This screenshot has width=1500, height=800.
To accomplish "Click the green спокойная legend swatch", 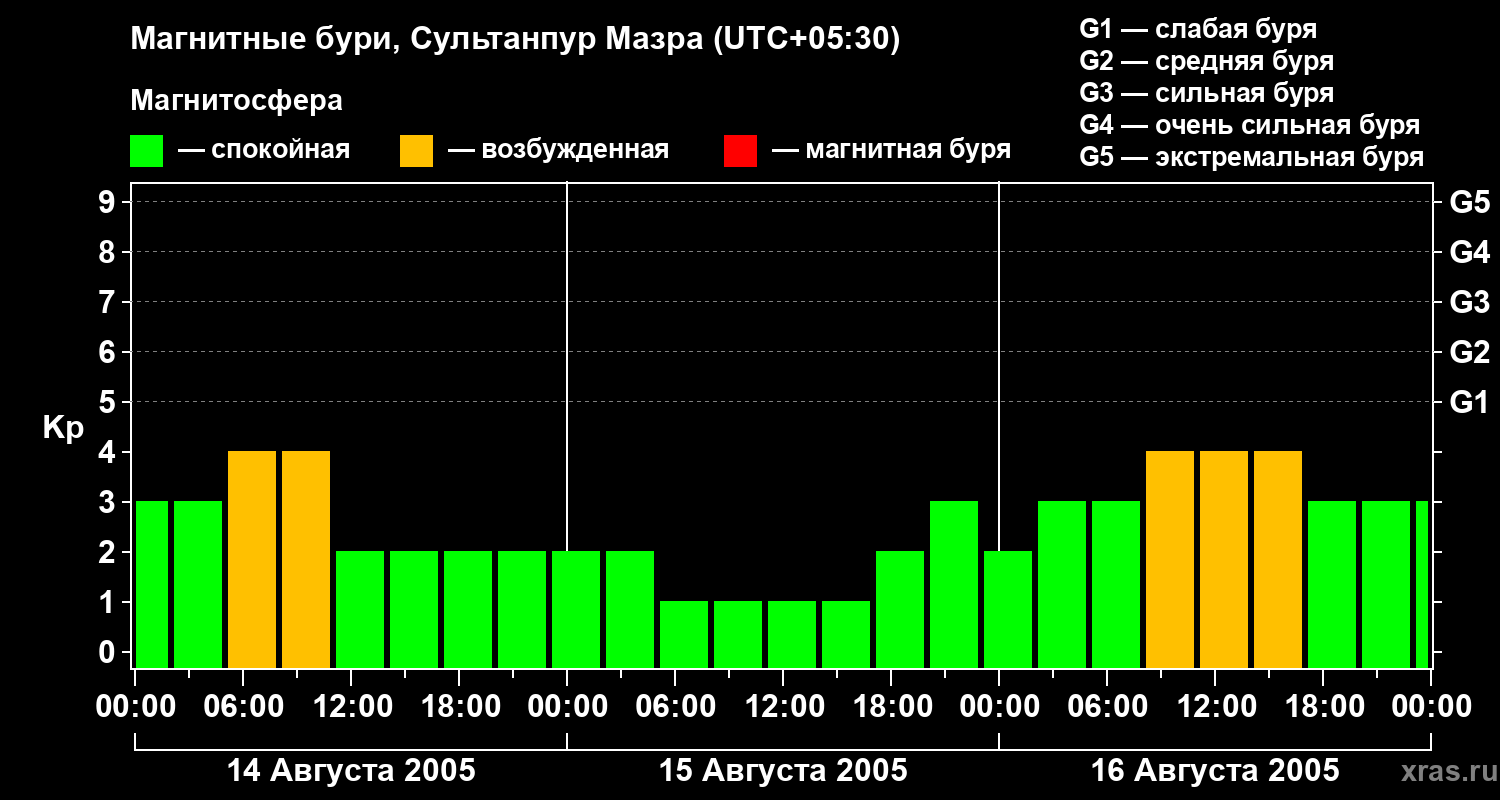I will 146,151.
